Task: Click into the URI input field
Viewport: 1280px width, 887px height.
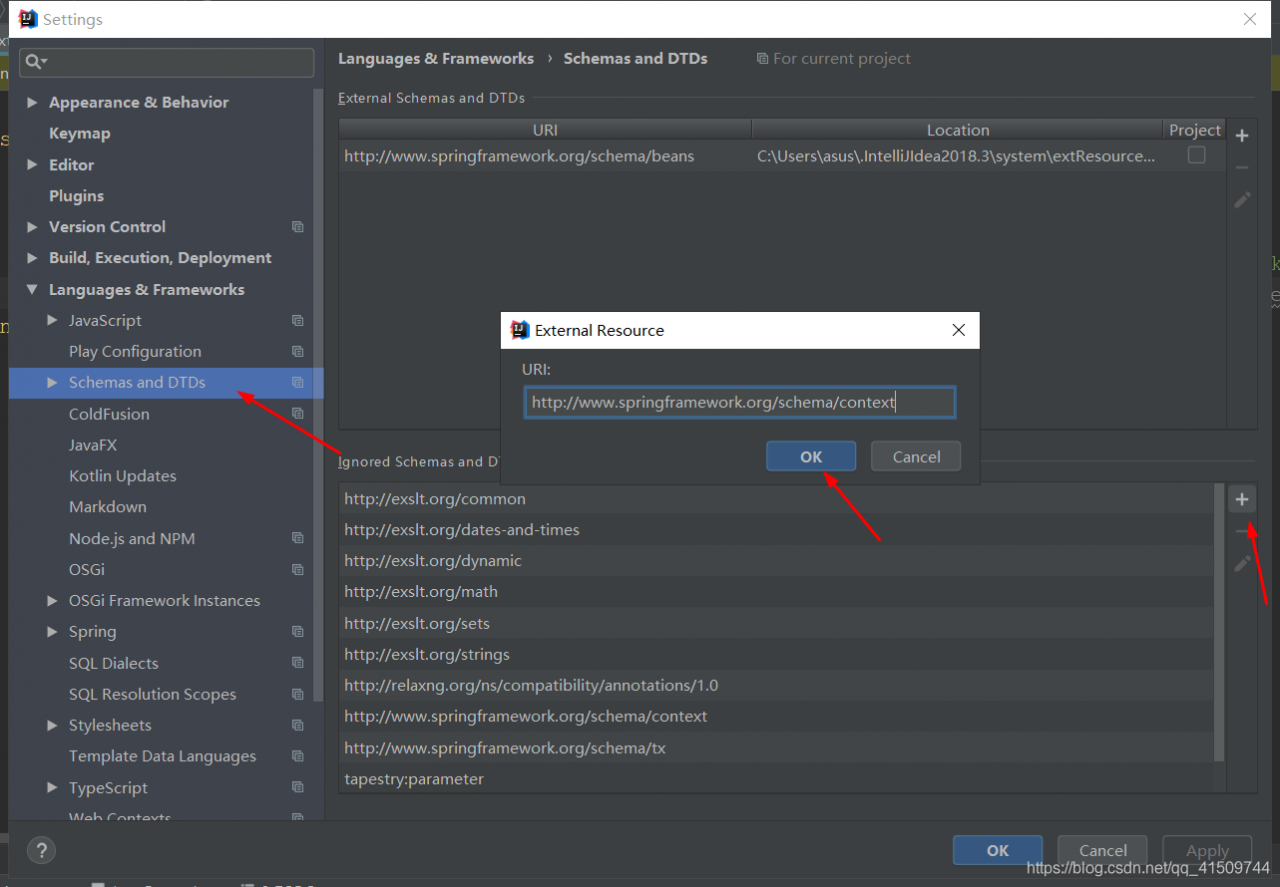Action: click(x=740, y=403)
